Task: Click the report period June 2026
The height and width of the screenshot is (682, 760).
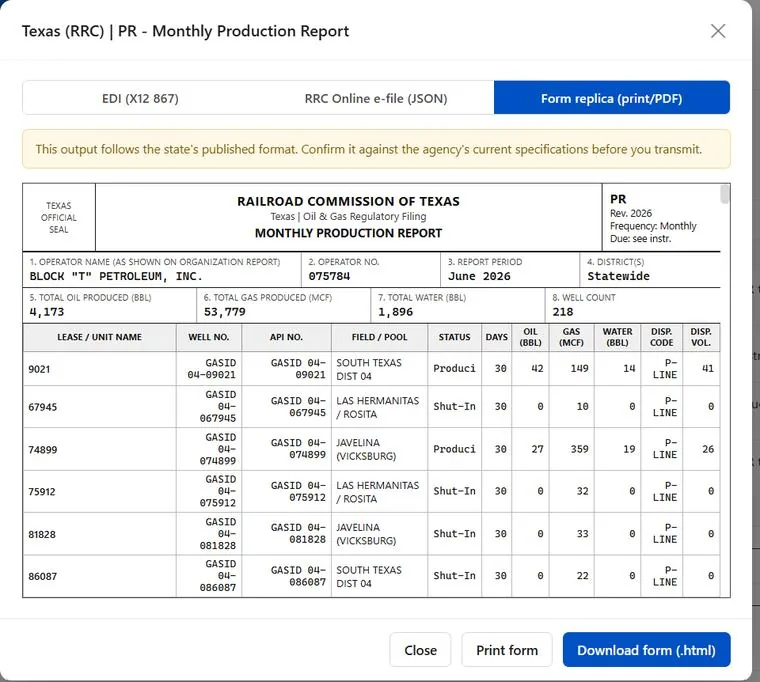Action: 479,276
